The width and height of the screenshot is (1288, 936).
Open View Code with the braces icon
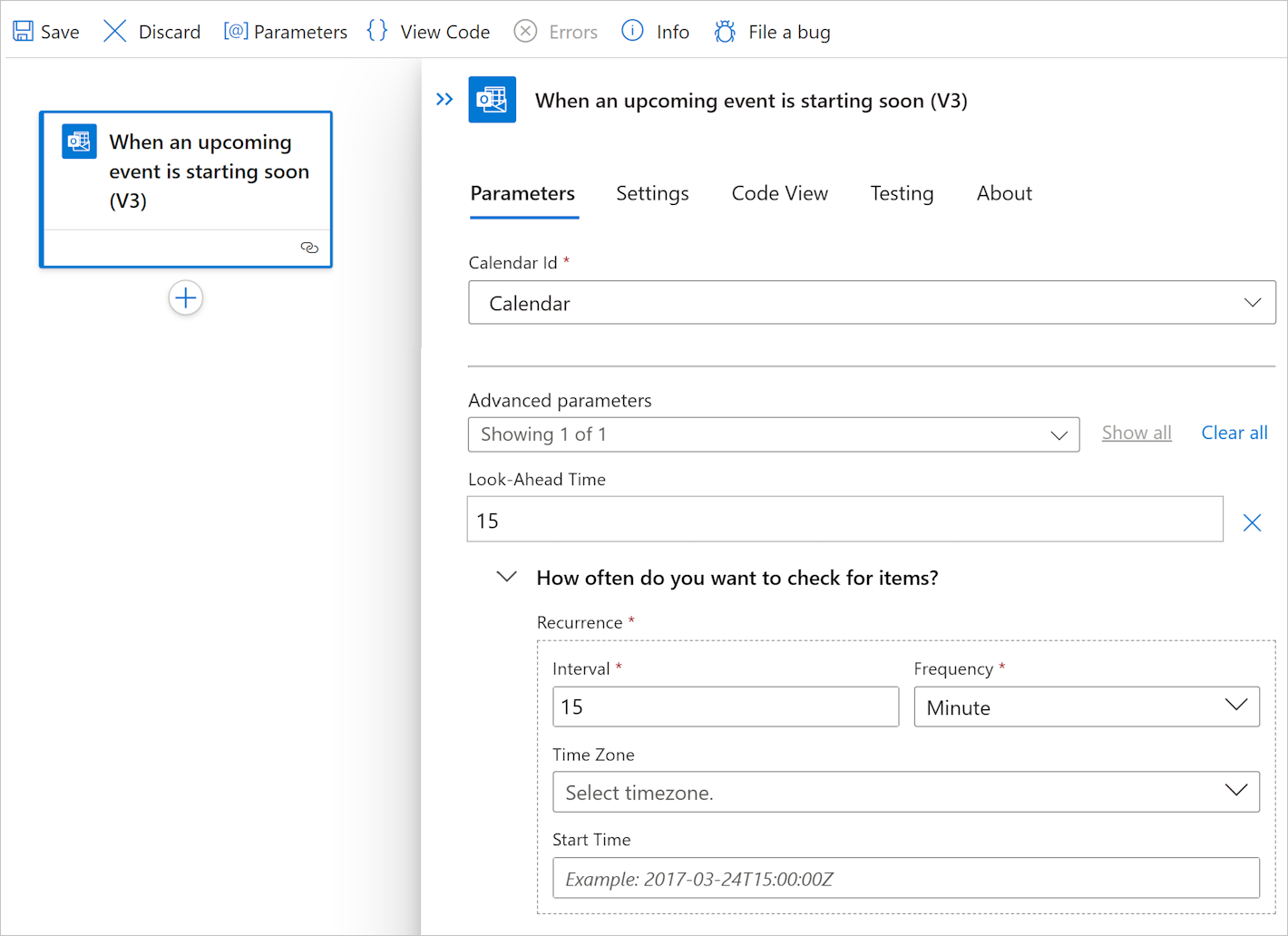point(377,32)
